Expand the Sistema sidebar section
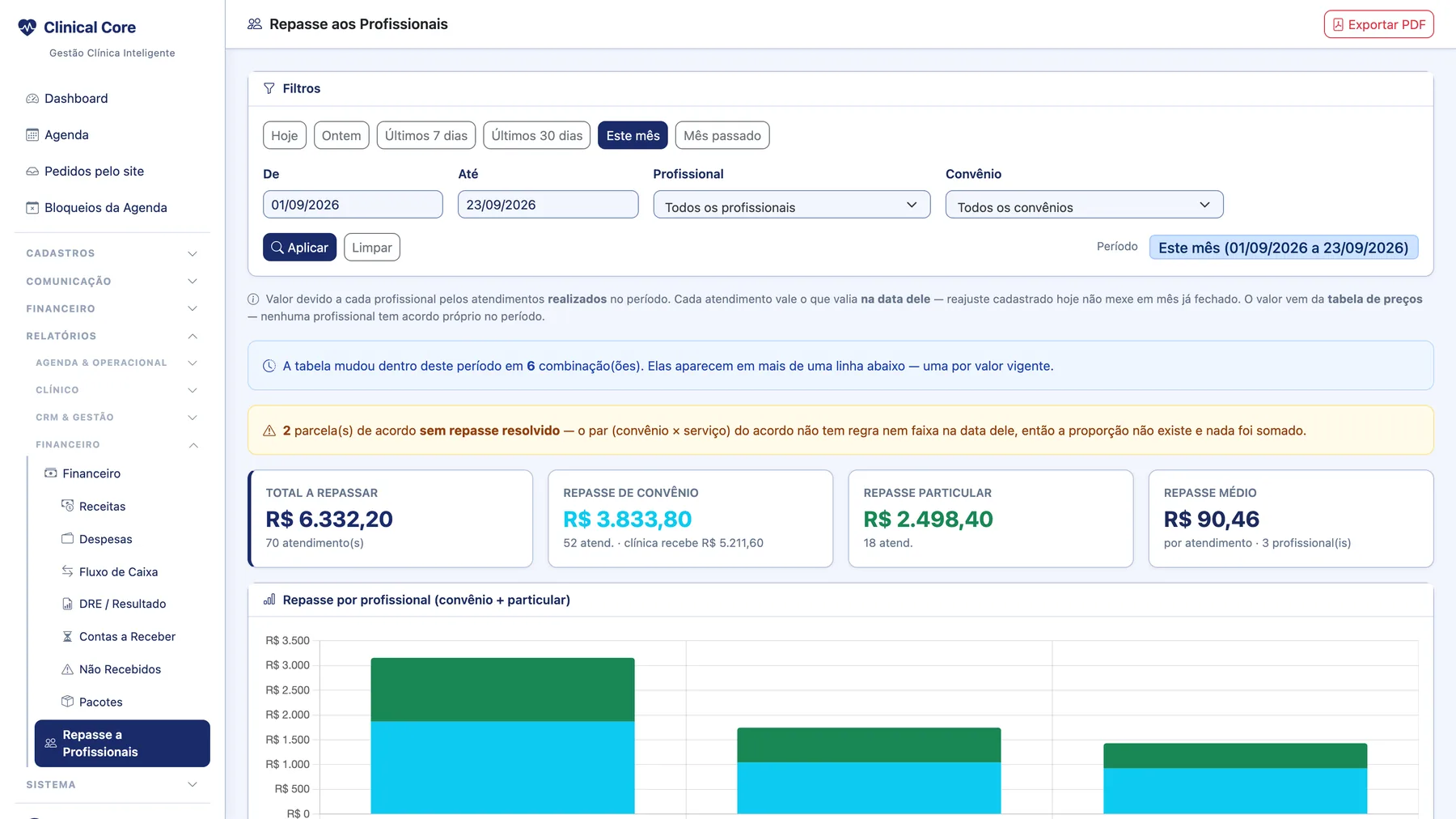The height and width of the screenshot is (819, 1456). [112, 785]
